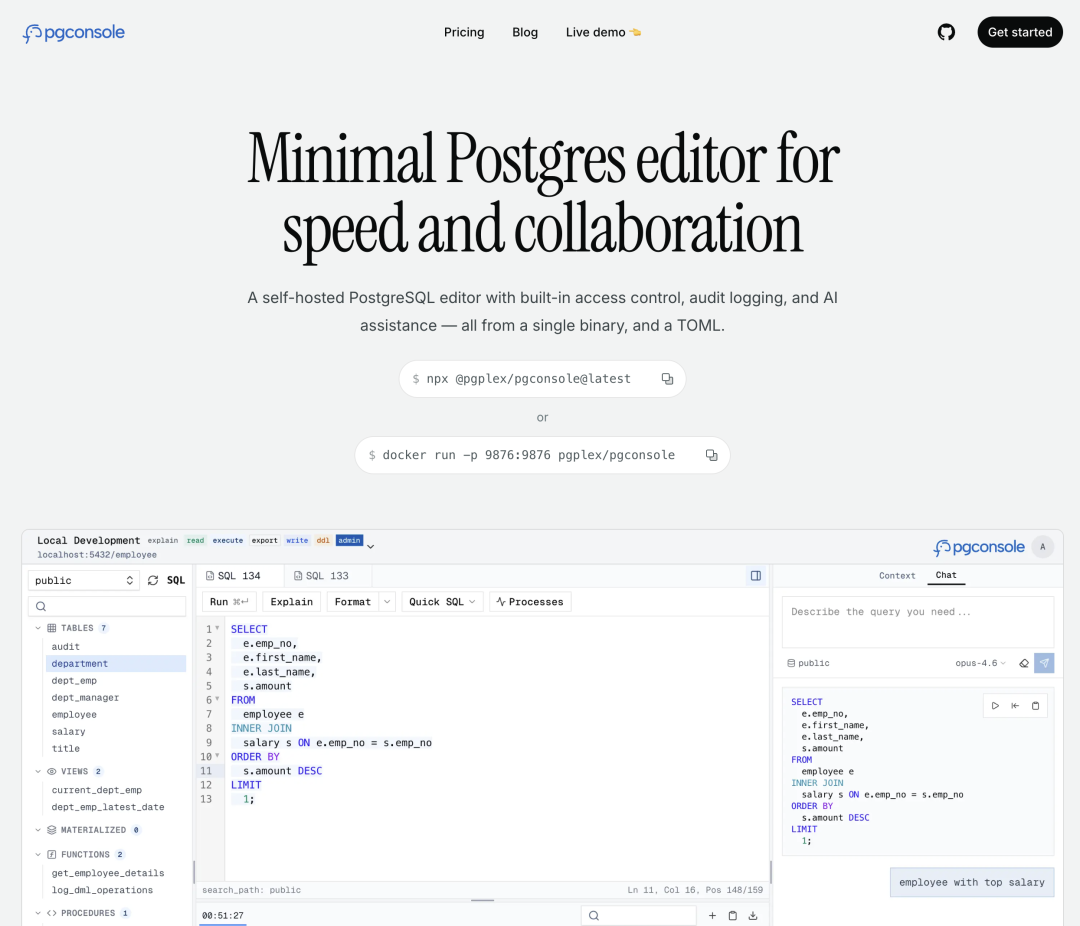Copy the generated SQL snippet clipboard icon
This screenshot has height=926, width=1080.
click(1035, 706)
